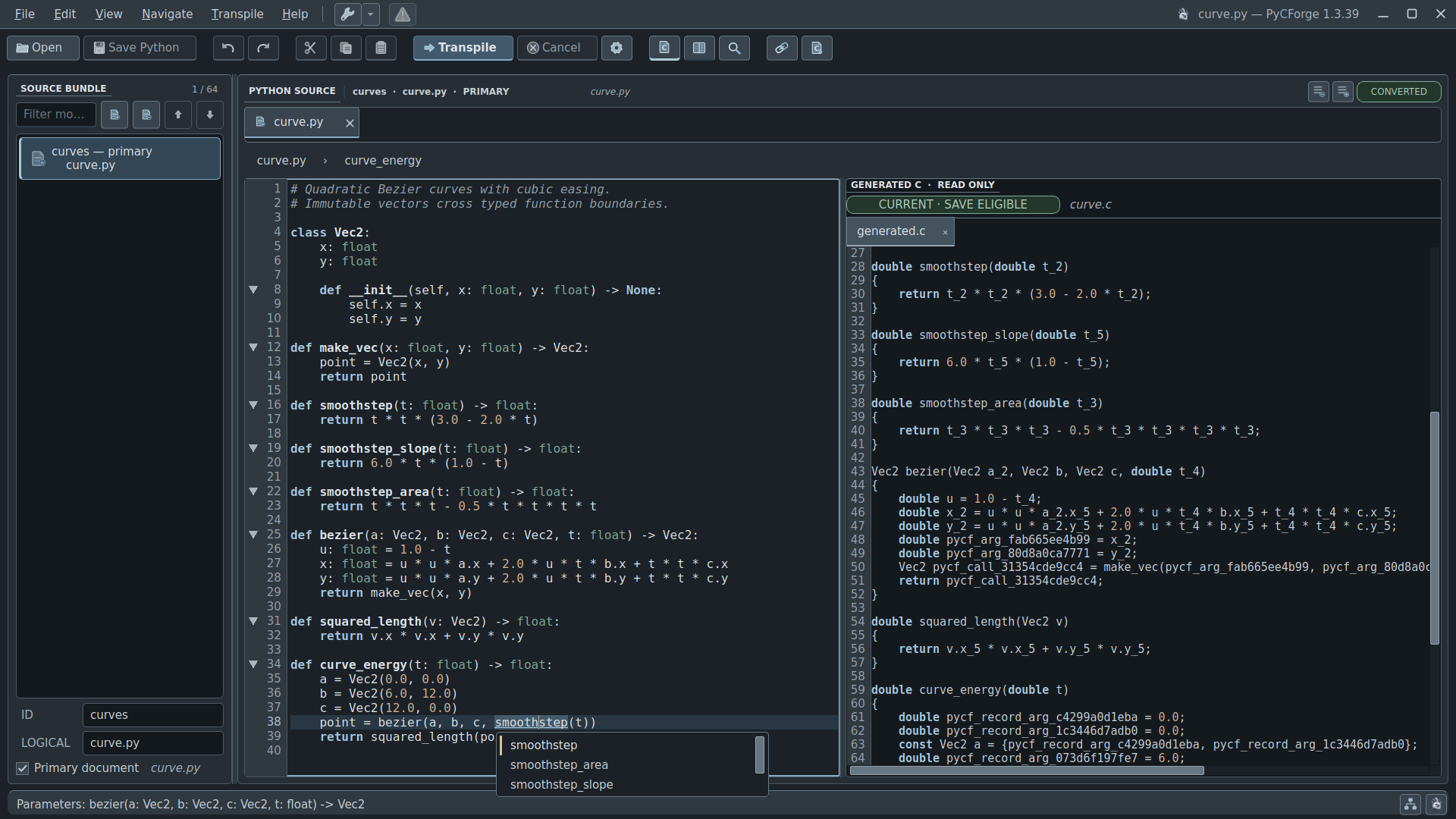
Task: Click the wrench tools icon
Action: [x=347, y=14]
